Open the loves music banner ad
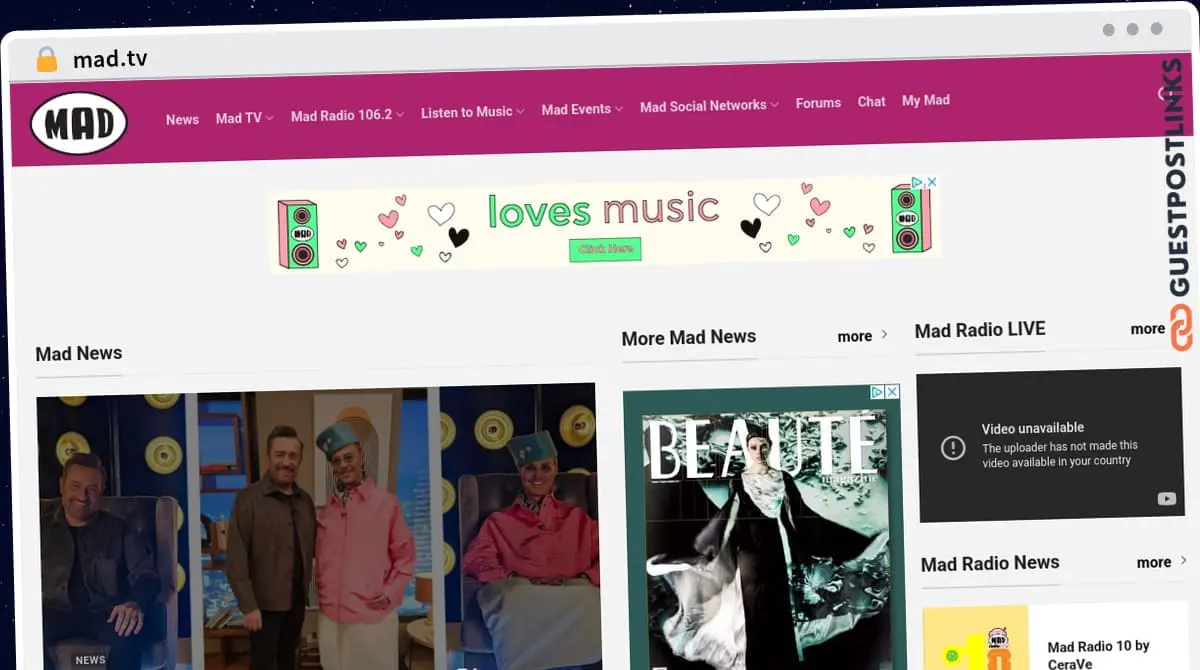This screenshot has width=1200, height=670. [x=605, y=224]
